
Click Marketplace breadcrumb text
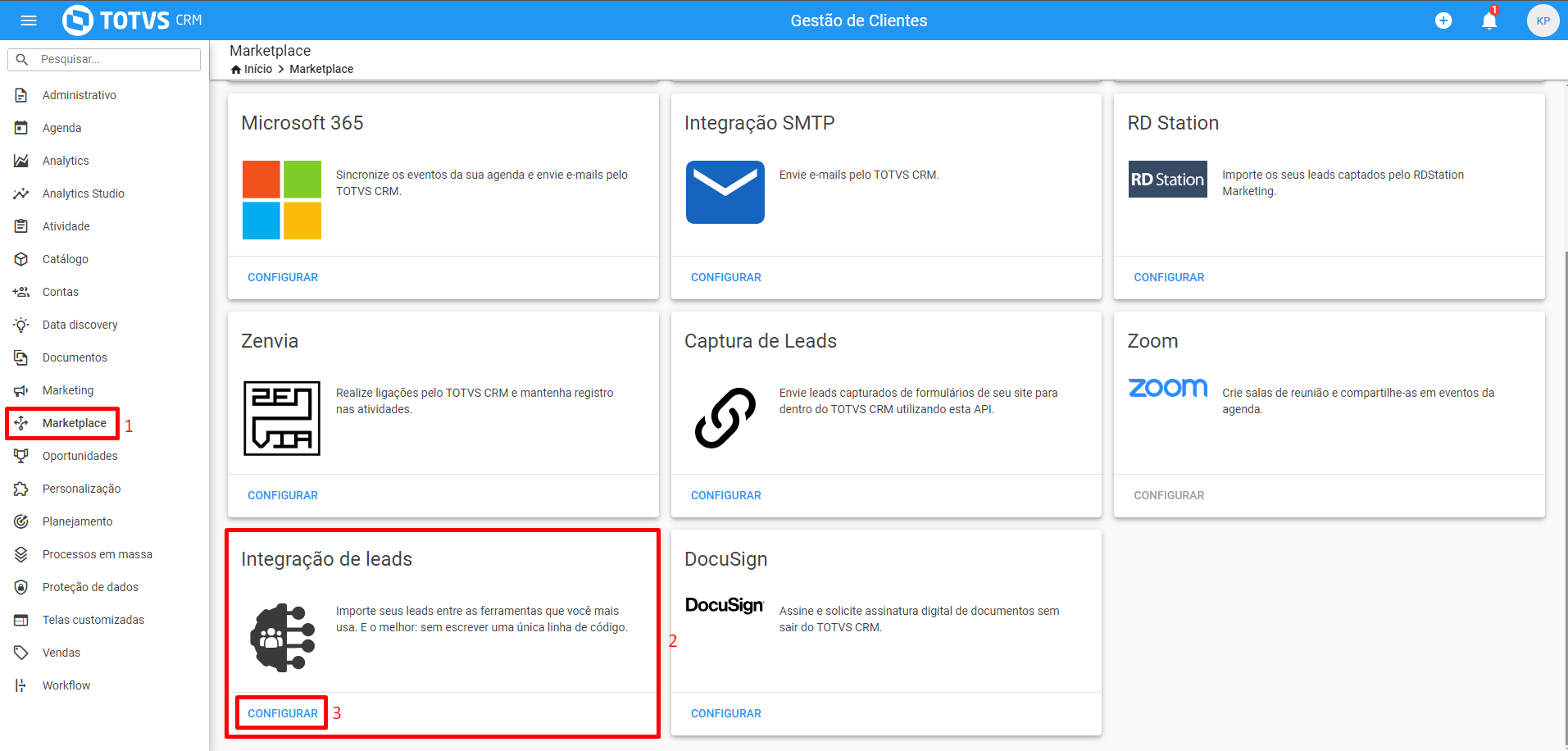tap(321, 69)
